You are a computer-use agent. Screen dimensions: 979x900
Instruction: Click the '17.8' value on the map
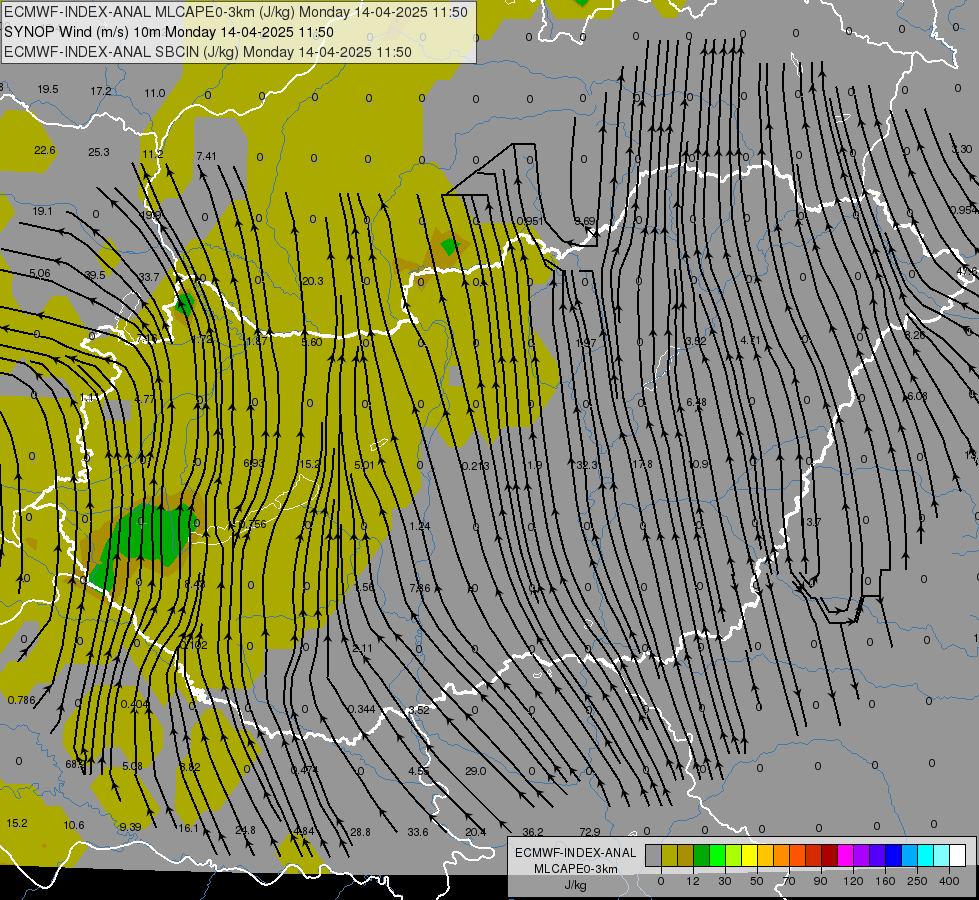(641, 464)
